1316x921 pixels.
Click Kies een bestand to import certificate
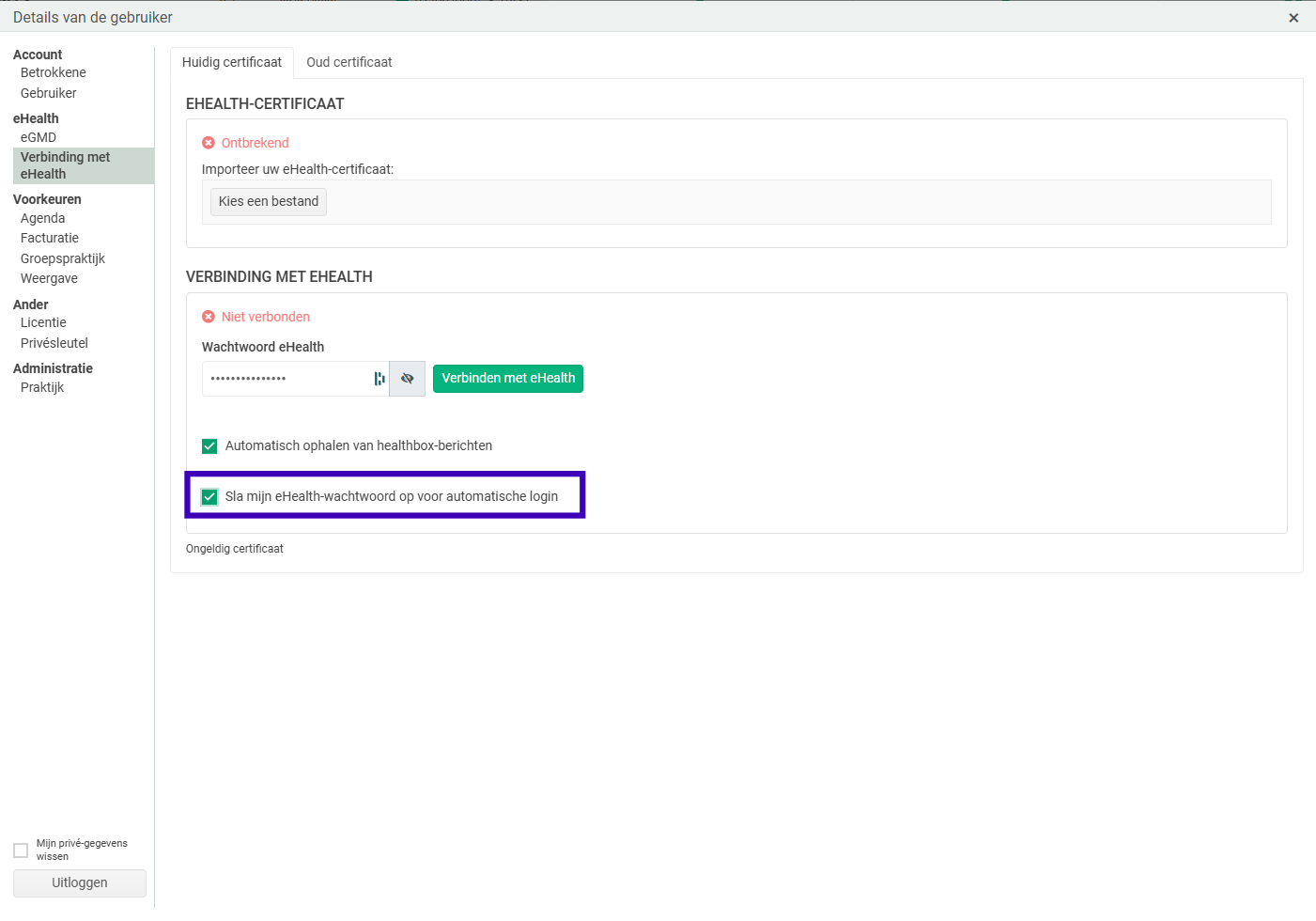[x=269, y=202]
